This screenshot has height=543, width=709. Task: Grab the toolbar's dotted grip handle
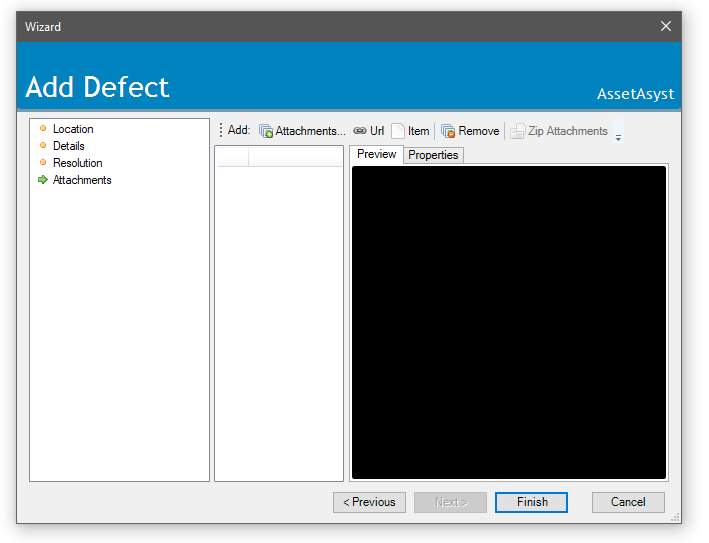point(221,131)
